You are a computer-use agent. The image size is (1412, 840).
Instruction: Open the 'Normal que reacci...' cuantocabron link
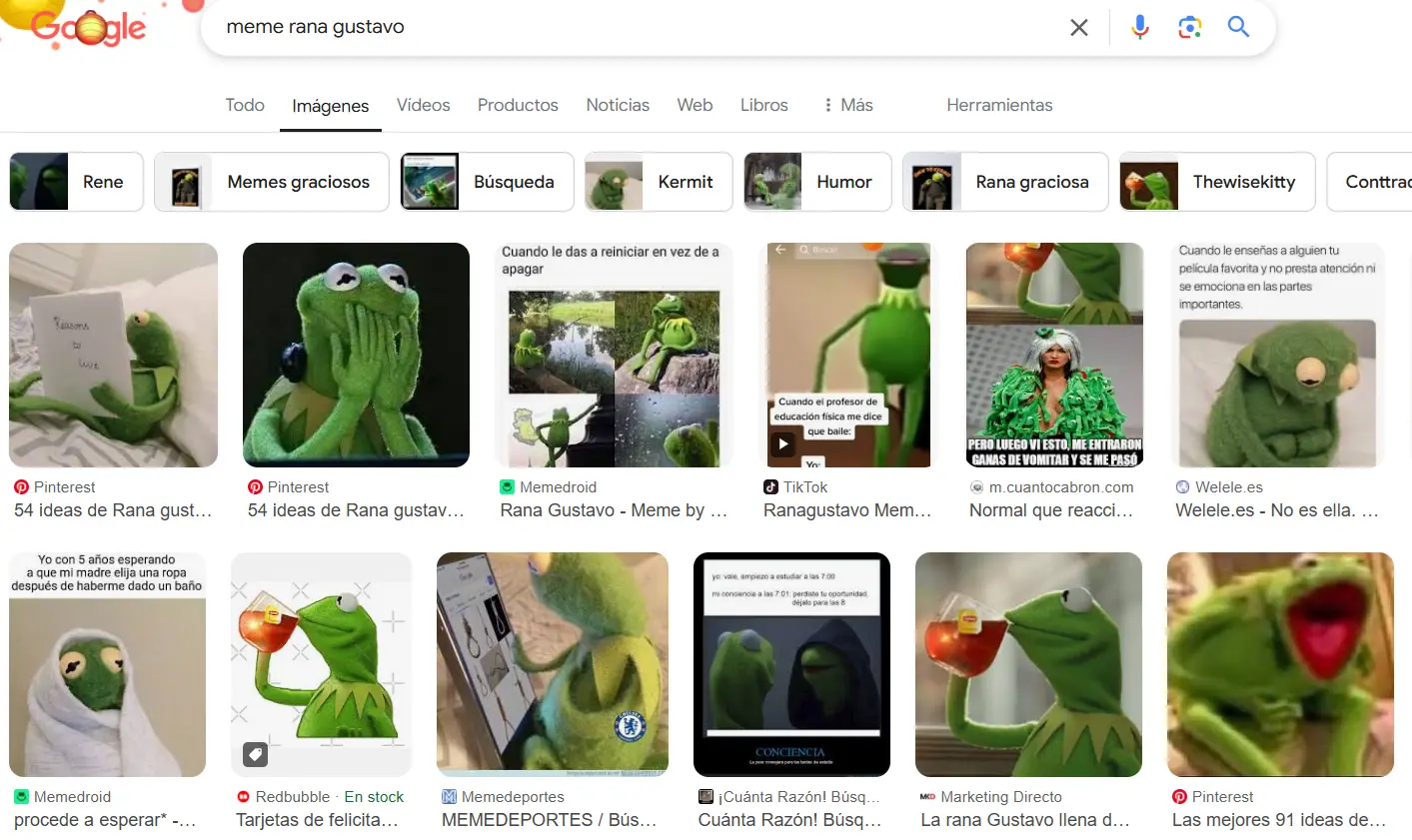1051,510
